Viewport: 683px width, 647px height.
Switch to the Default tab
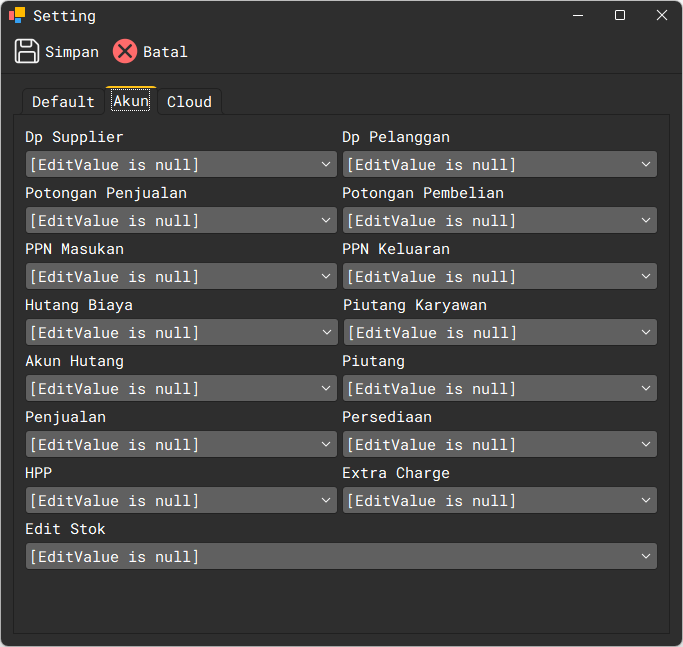click(x=63, y=102)
